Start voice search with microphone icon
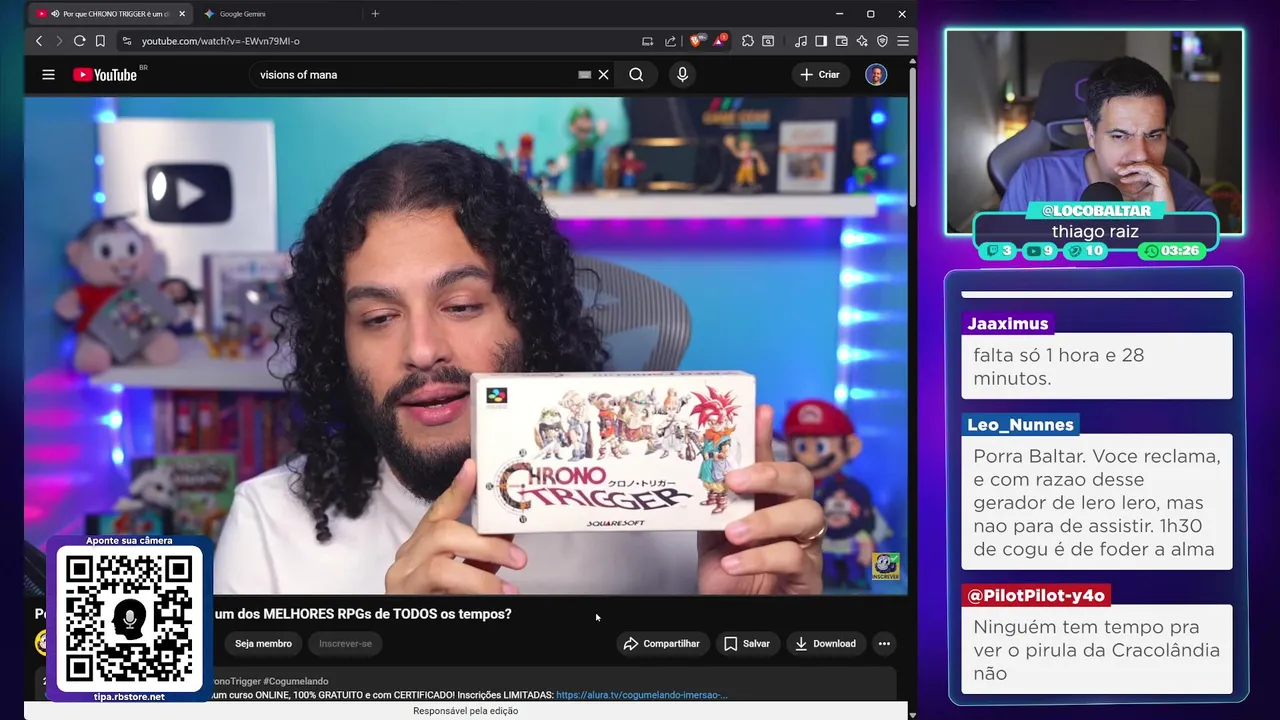 pos(682,75)
